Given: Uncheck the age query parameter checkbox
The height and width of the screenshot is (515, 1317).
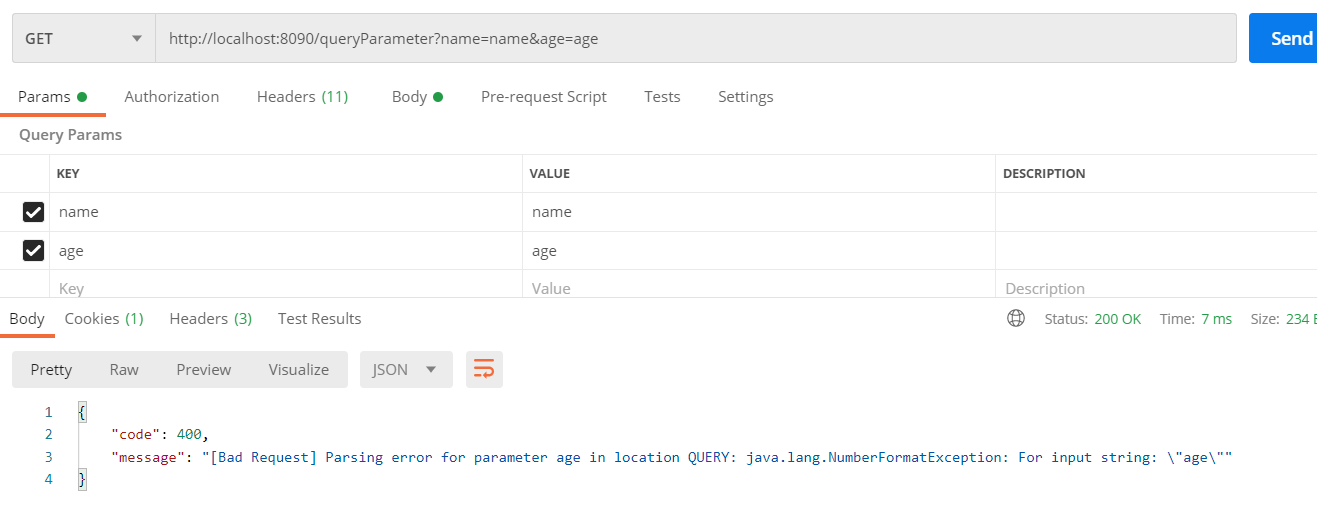Looking at the screenshot, I should point(33,251).
